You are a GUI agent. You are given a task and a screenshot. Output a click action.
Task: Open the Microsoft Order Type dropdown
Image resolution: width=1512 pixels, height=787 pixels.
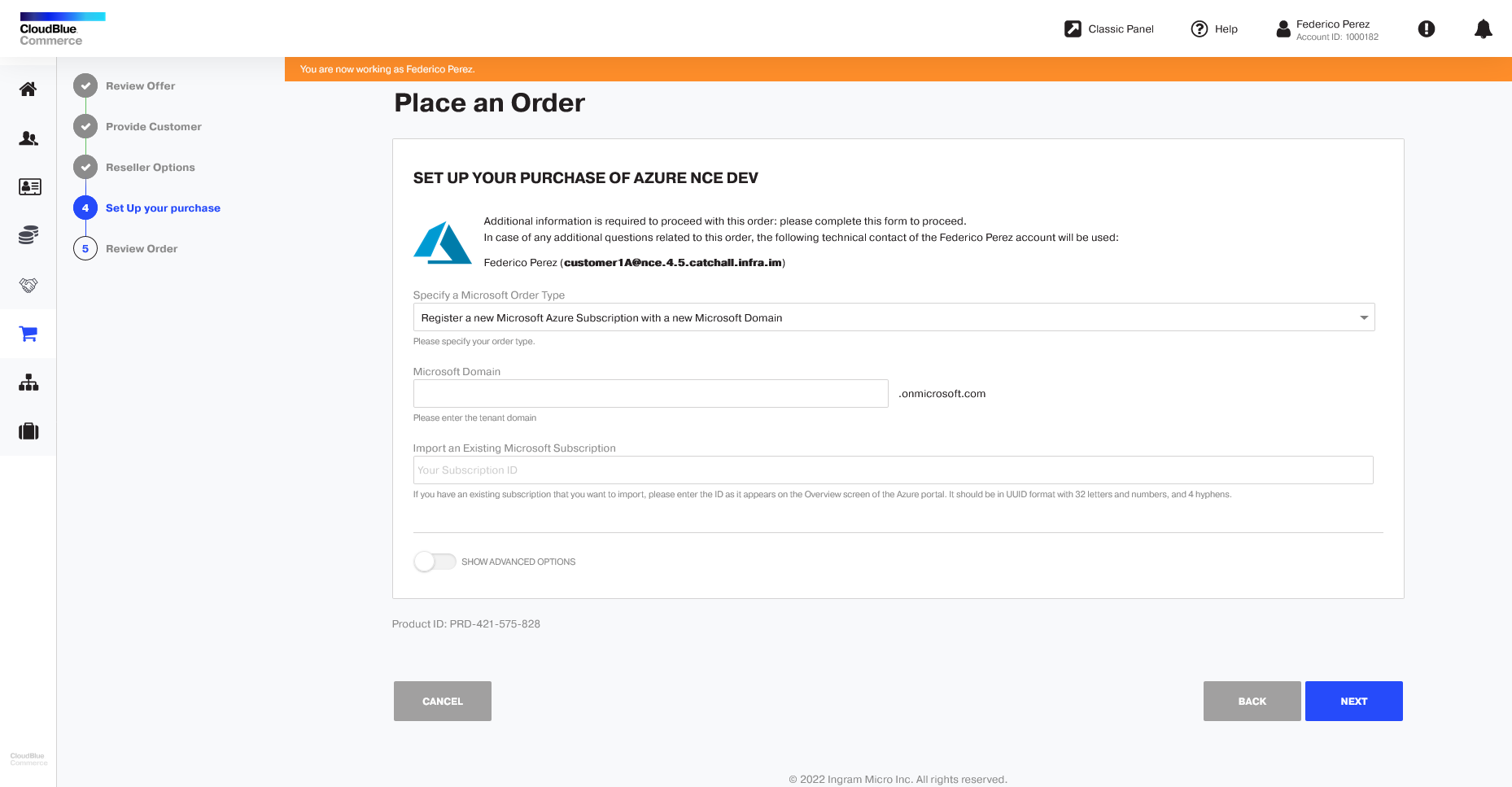tap(894, 317)
